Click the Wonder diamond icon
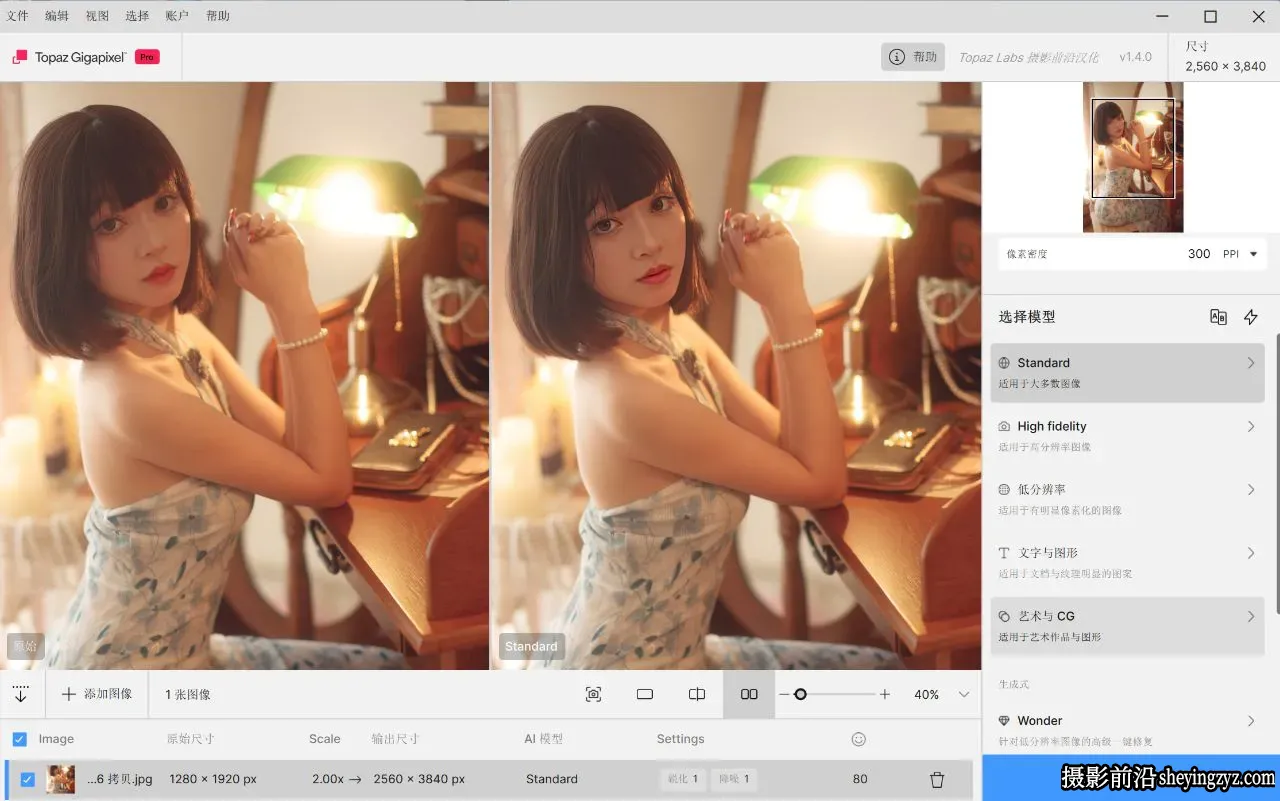The image size is (1280, 801). pyautogui.click(x=1004, y=720)
